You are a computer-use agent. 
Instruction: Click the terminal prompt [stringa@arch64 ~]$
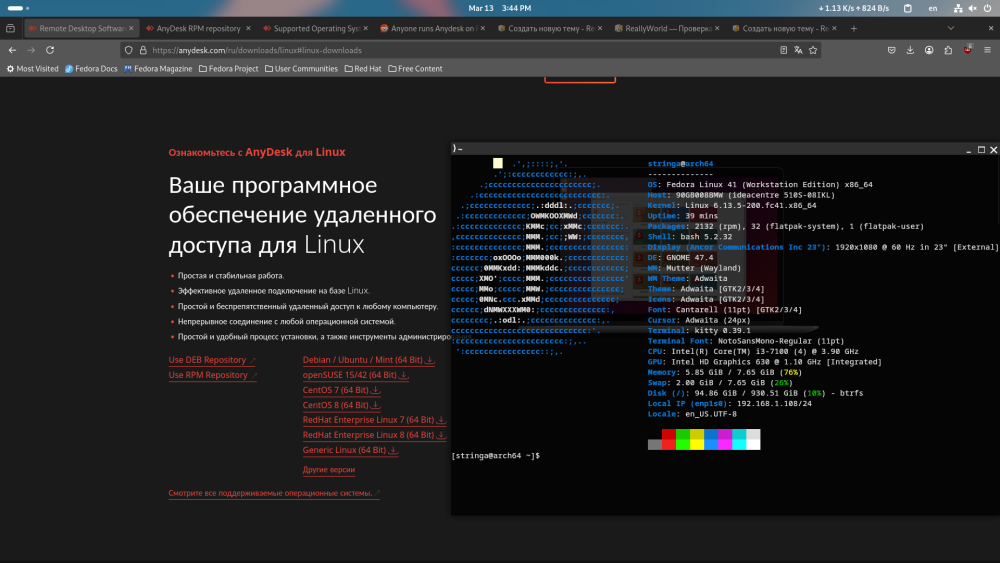[x=496, y=456]
